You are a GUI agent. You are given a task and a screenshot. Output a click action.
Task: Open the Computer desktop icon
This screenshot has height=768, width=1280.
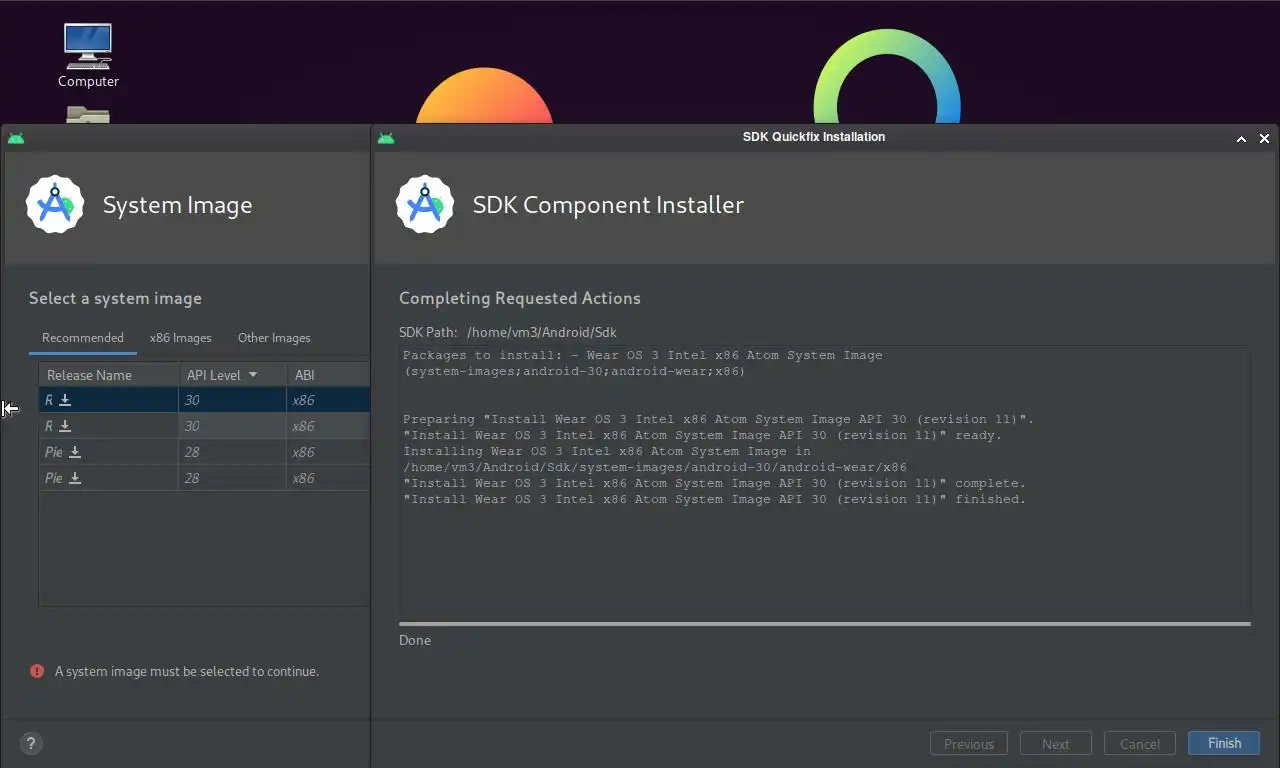(x=88, y=54)
